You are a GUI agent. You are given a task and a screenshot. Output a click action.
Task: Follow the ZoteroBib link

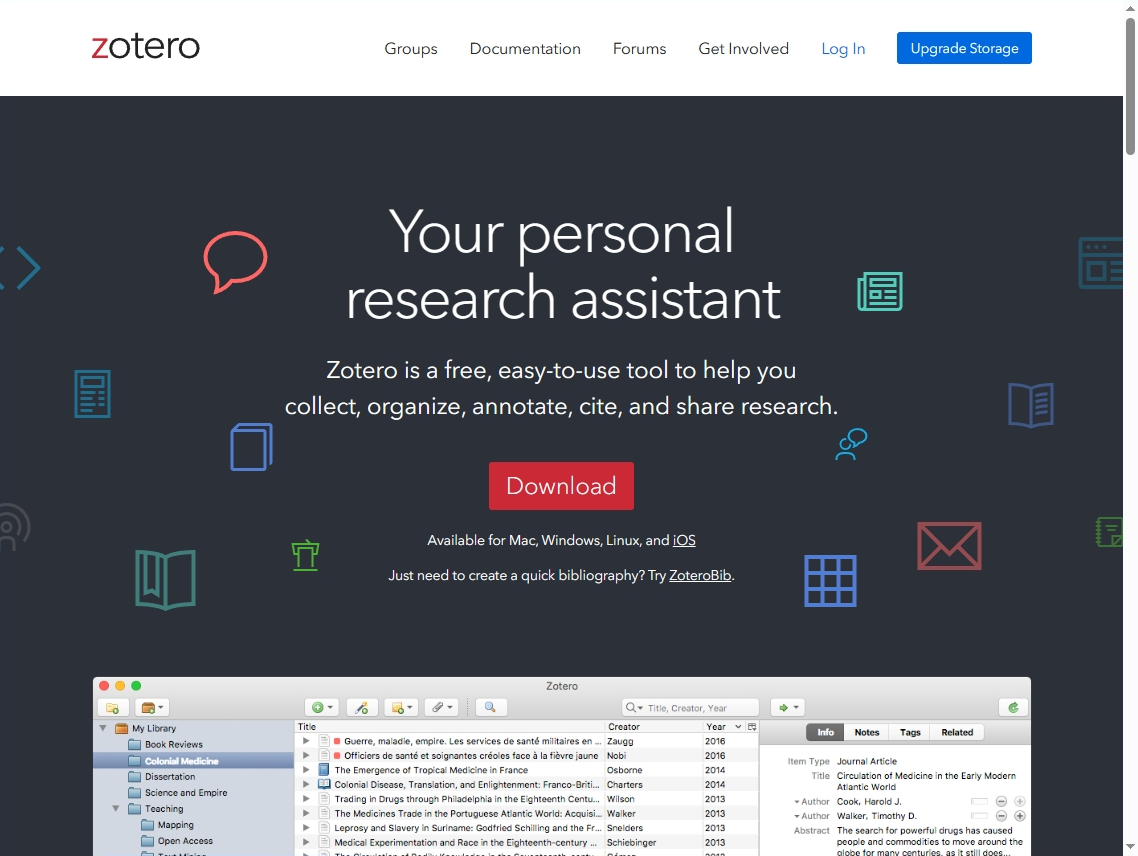[700, 576]
